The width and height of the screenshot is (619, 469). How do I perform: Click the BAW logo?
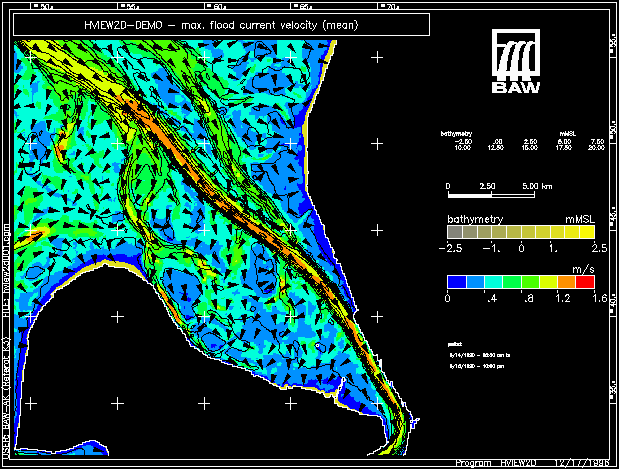(516, 61)
